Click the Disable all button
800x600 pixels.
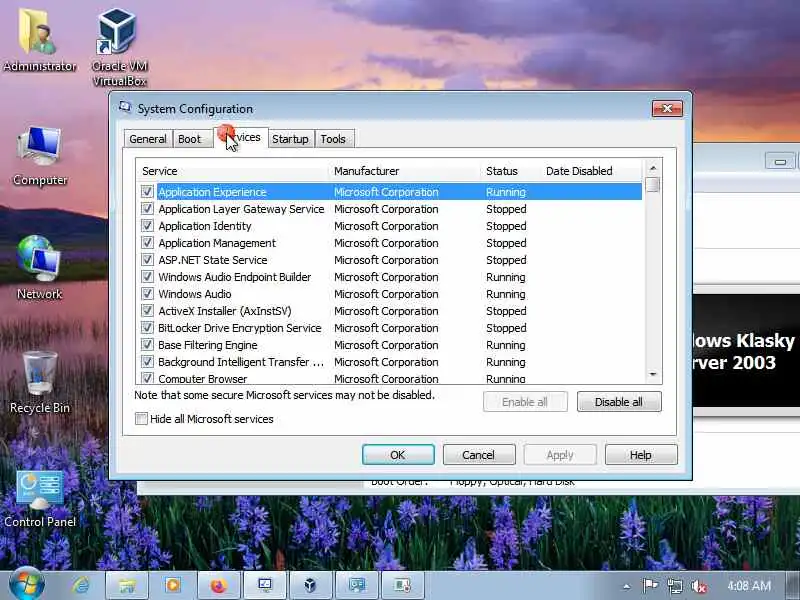[x=619, y=402]
